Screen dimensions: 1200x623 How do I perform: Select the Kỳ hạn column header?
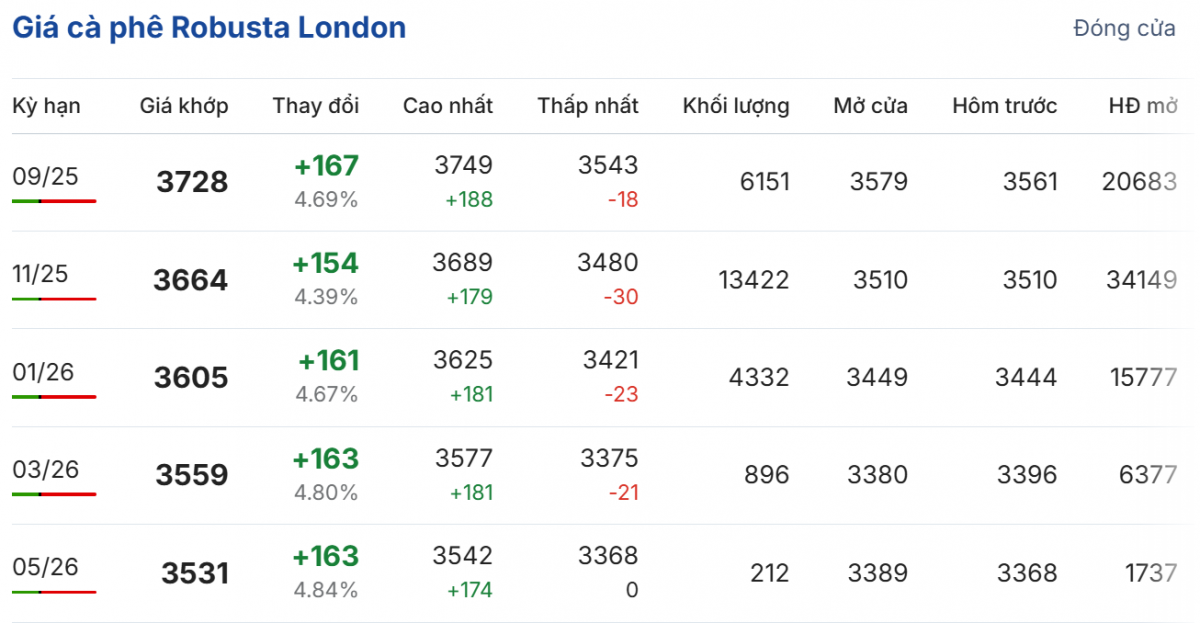46,106
